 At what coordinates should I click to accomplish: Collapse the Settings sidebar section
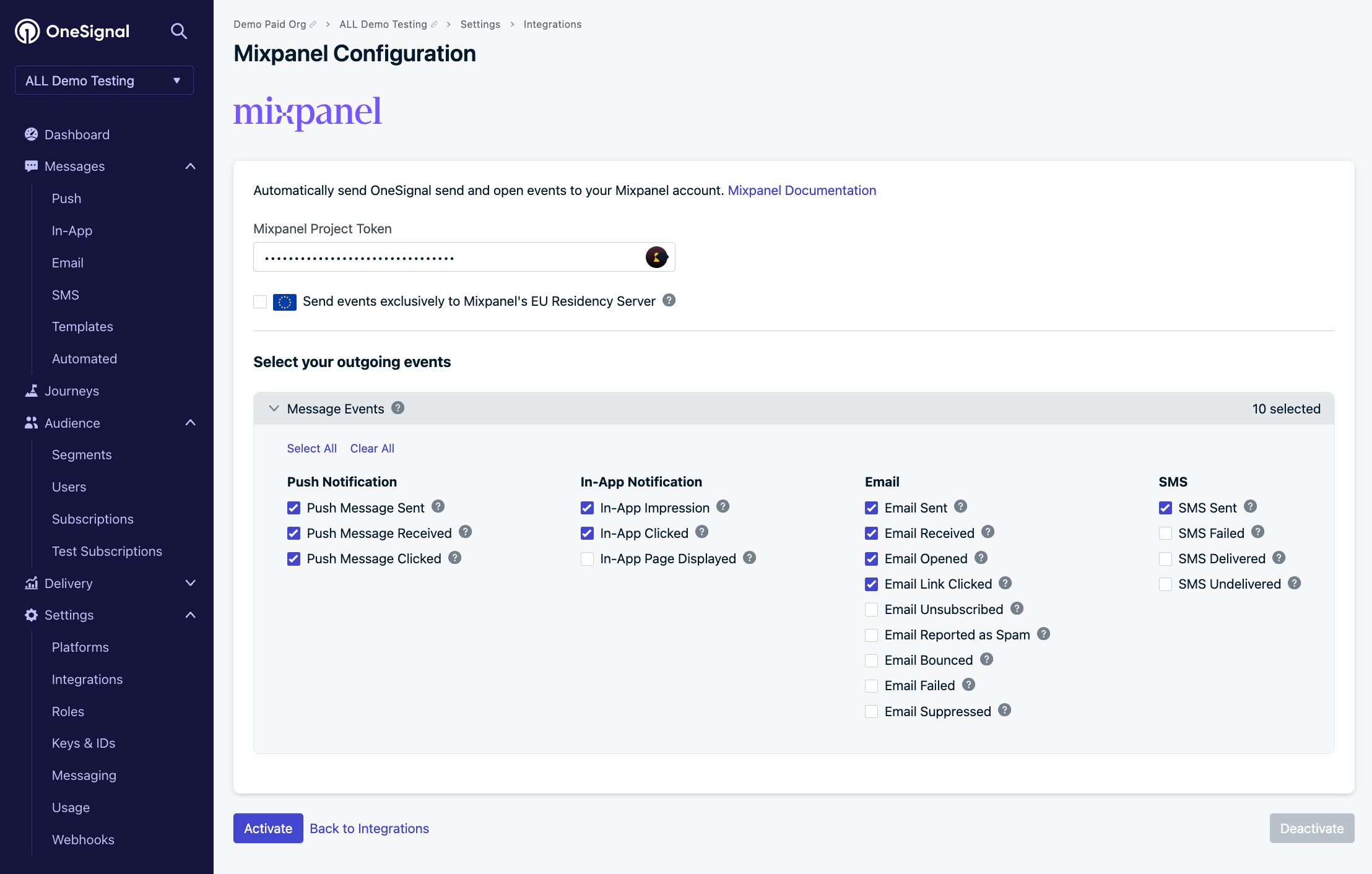pos(191,615)
